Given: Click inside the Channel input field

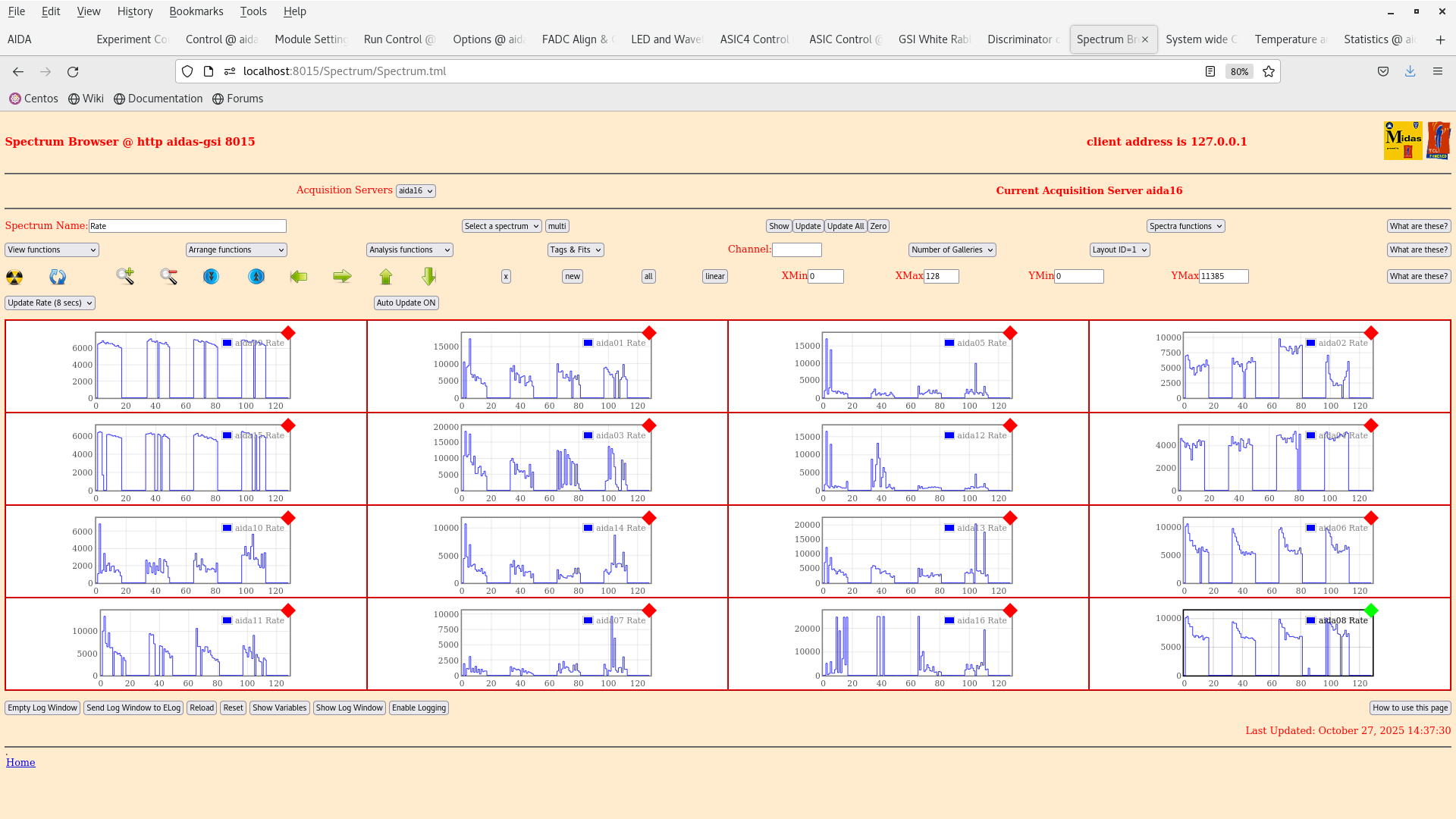Looking at the screenshot, I should pos(797,249).
